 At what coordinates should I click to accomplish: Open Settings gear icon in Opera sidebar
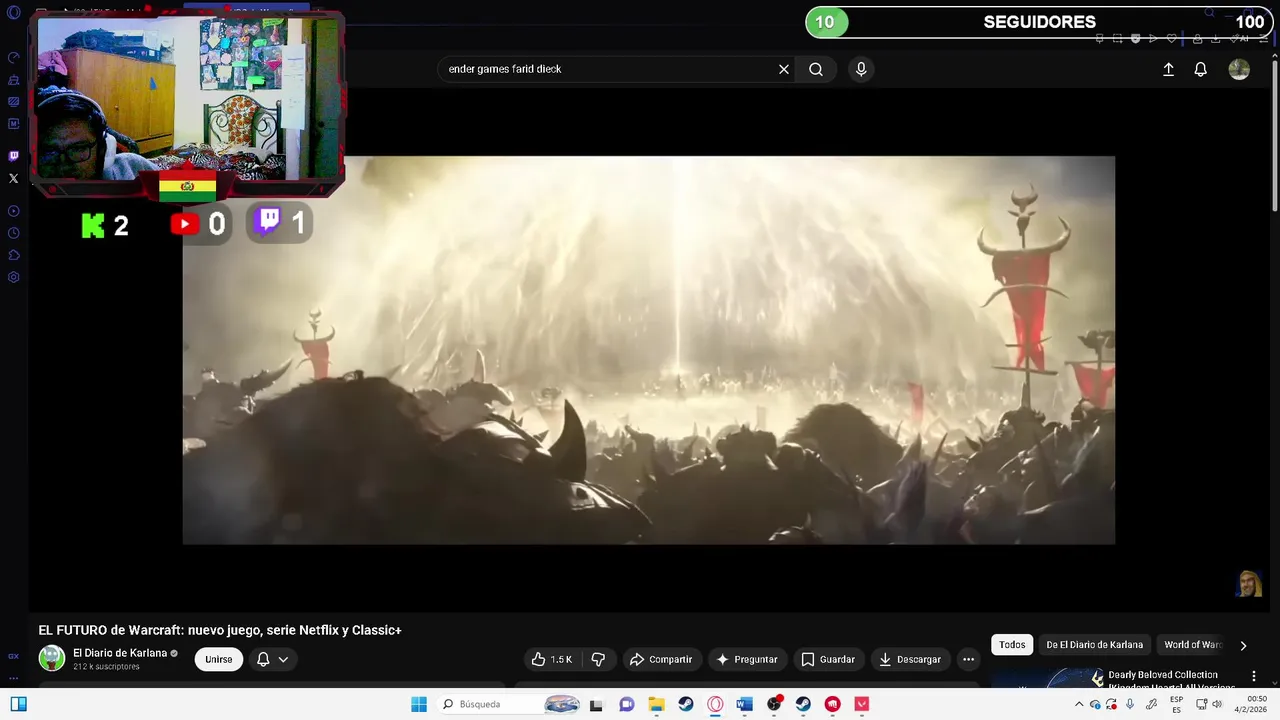pyautogui.click(x=14, y=277)
